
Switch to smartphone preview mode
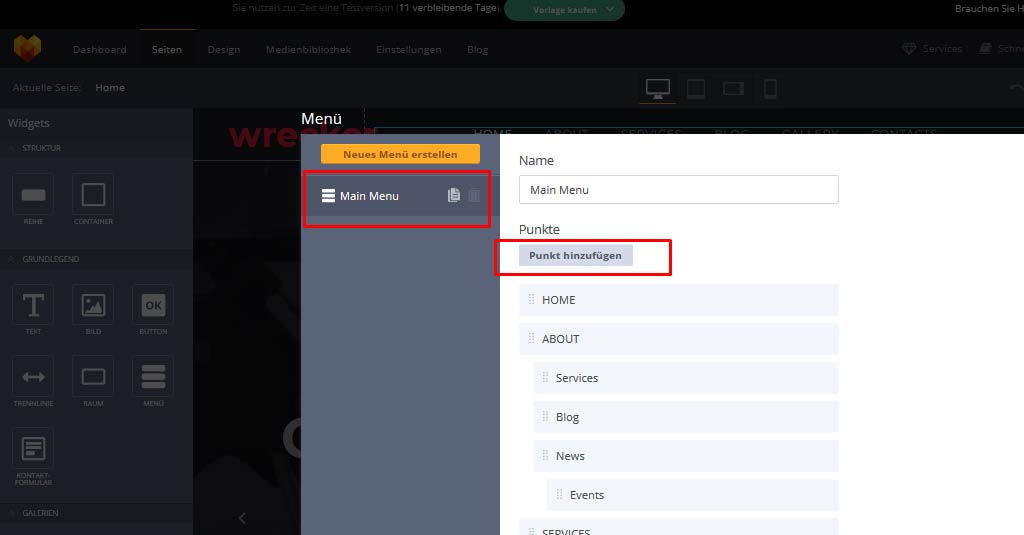coord(770,88)
